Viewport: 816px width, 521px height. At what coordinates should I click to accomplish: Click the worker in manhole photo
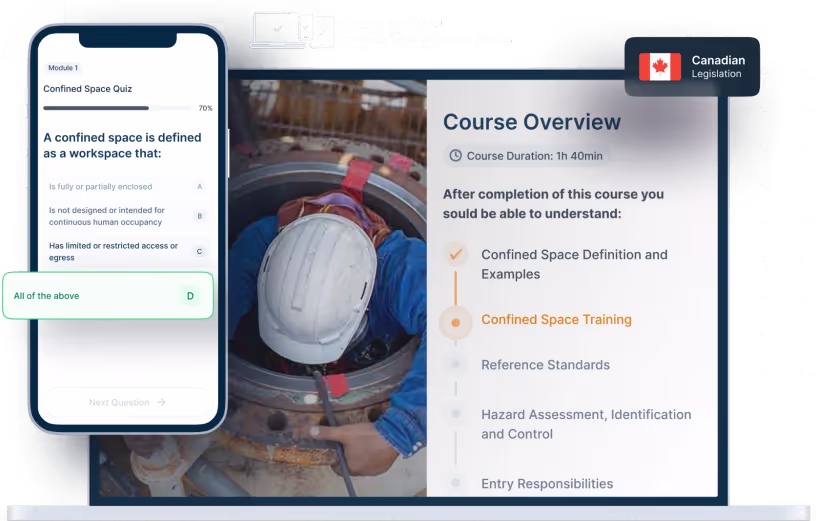point(328,288)
